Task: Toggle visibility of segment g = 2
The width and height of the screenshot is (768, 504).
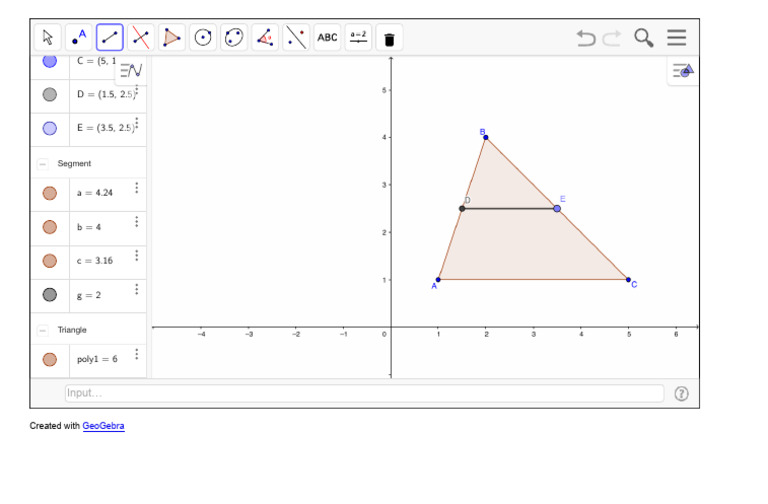Action: [x=49, y=294]
